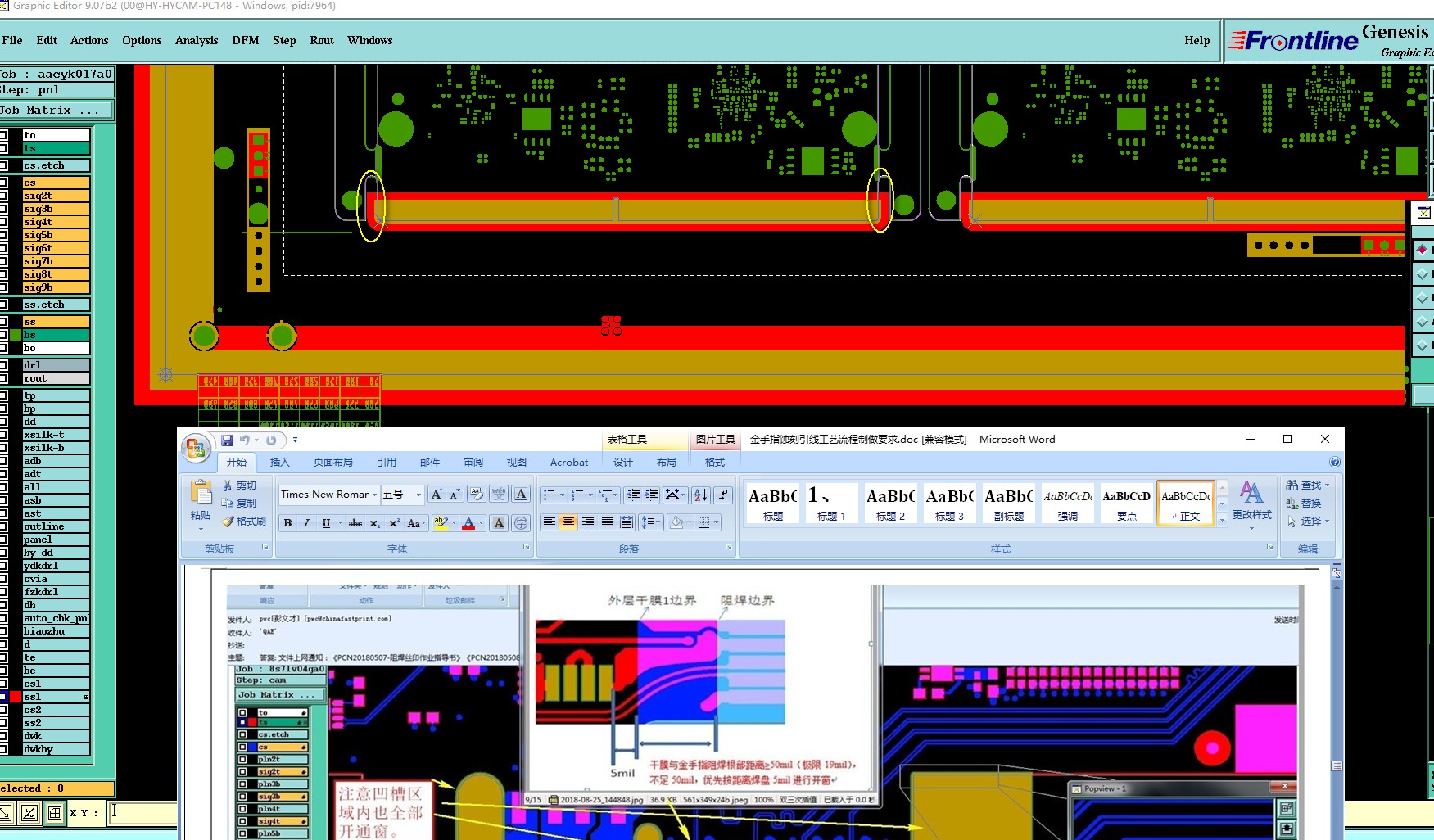Open Genesis Rout menu
Image resolution: width=1434 pixels, height=840 pixels.
[x=322, y=40]
